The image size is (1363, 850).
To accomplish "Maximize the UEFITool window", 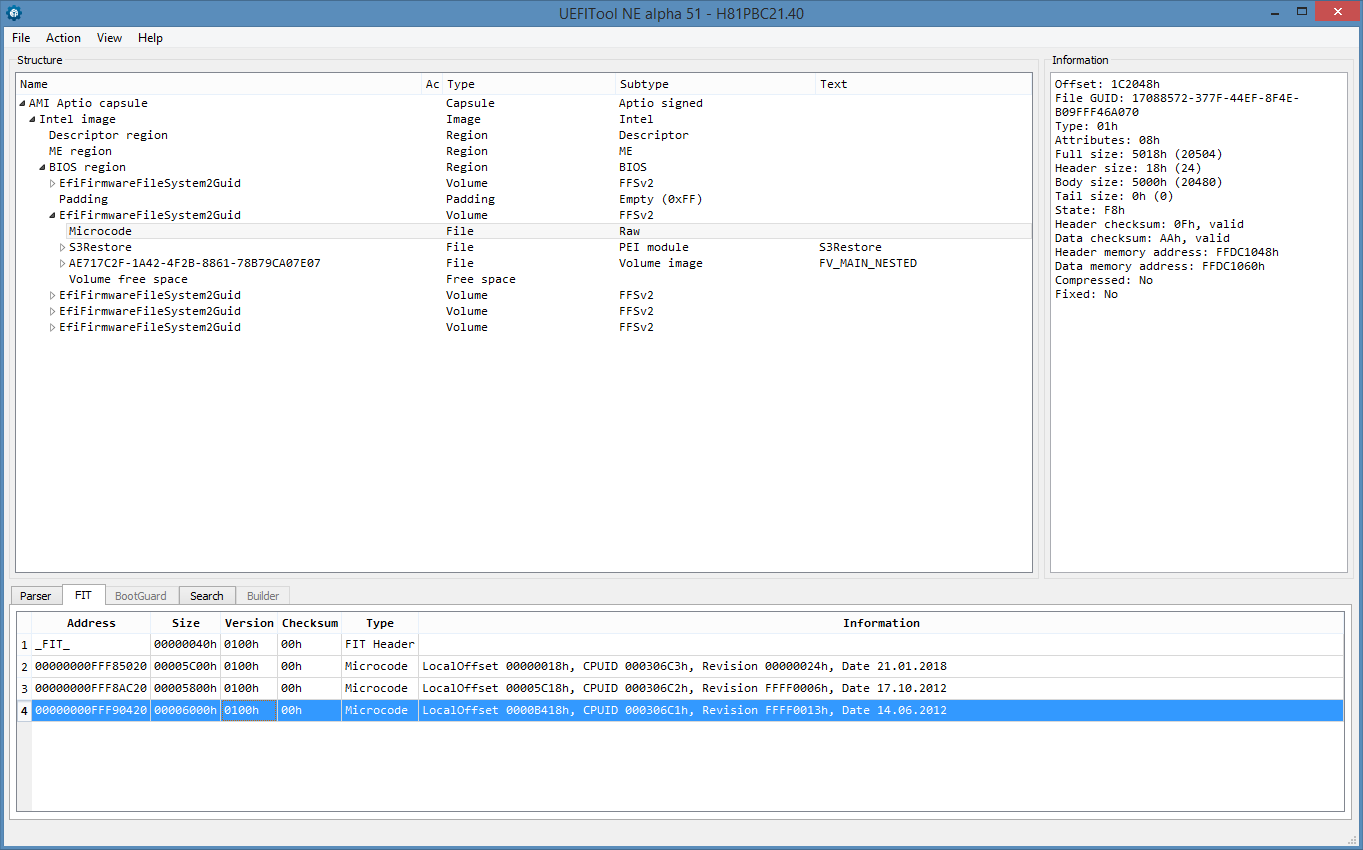I will click(x=1301, y=12).
